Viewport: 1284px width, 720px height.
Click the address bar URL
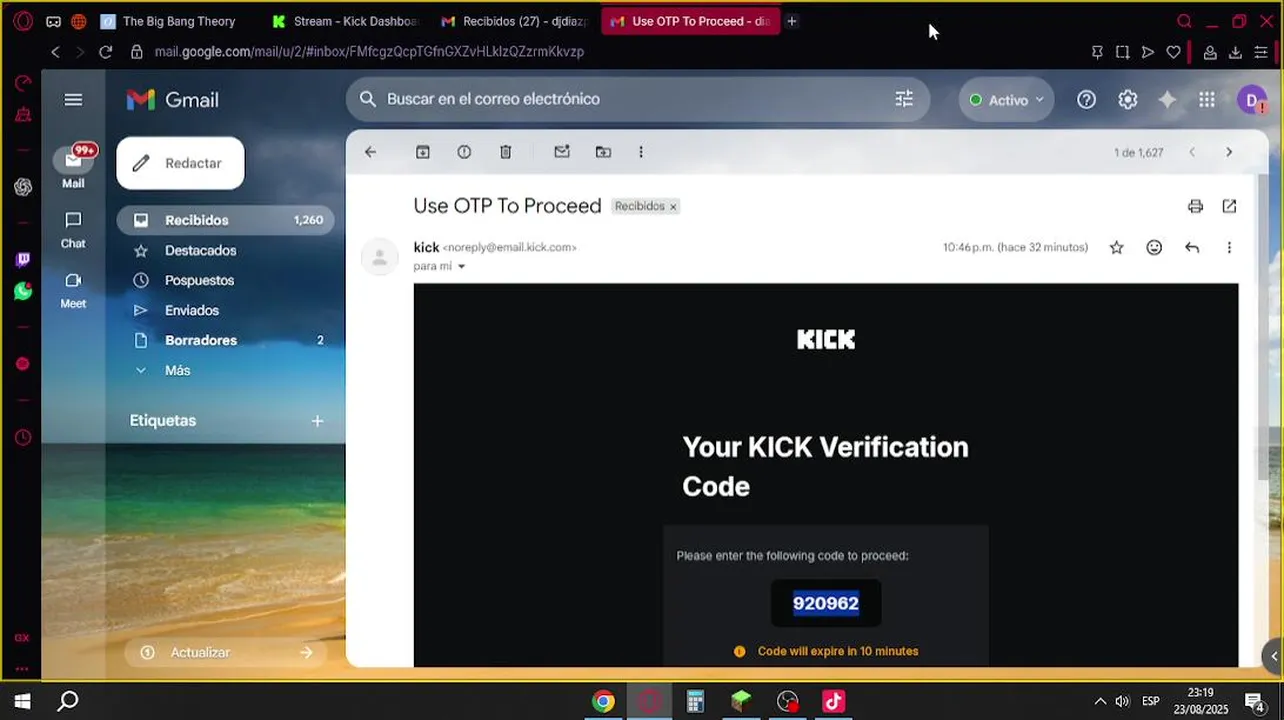click(x=369, y=52)
